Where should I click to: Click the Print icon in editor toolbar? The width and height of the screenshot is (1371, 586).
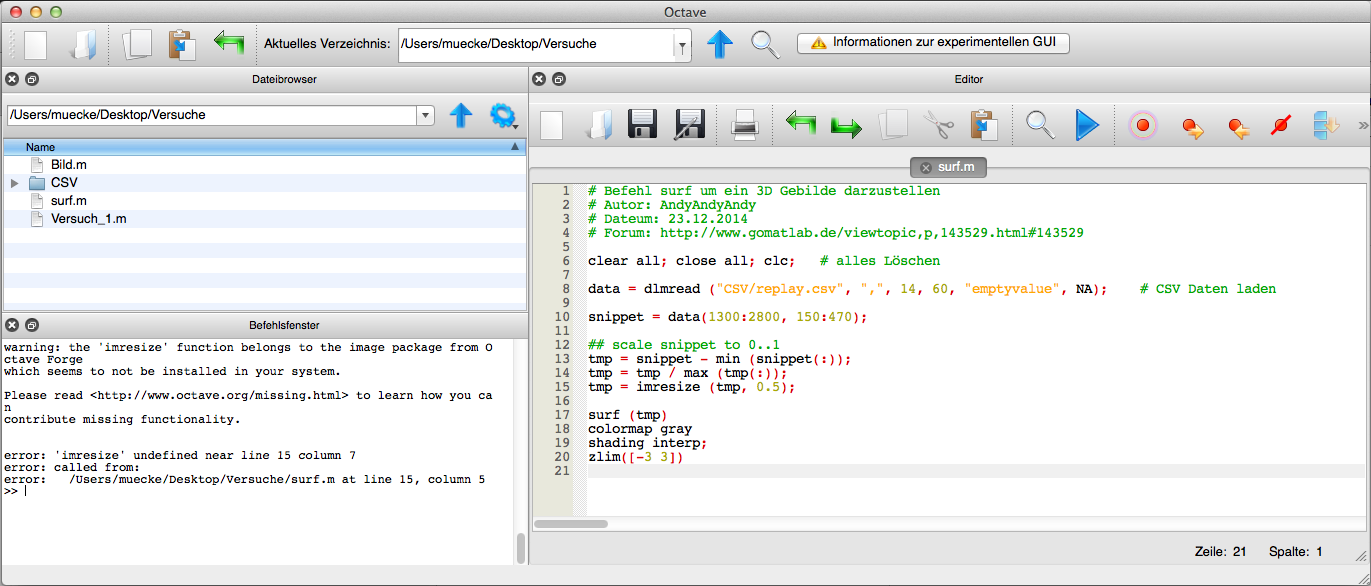(745, 125)
